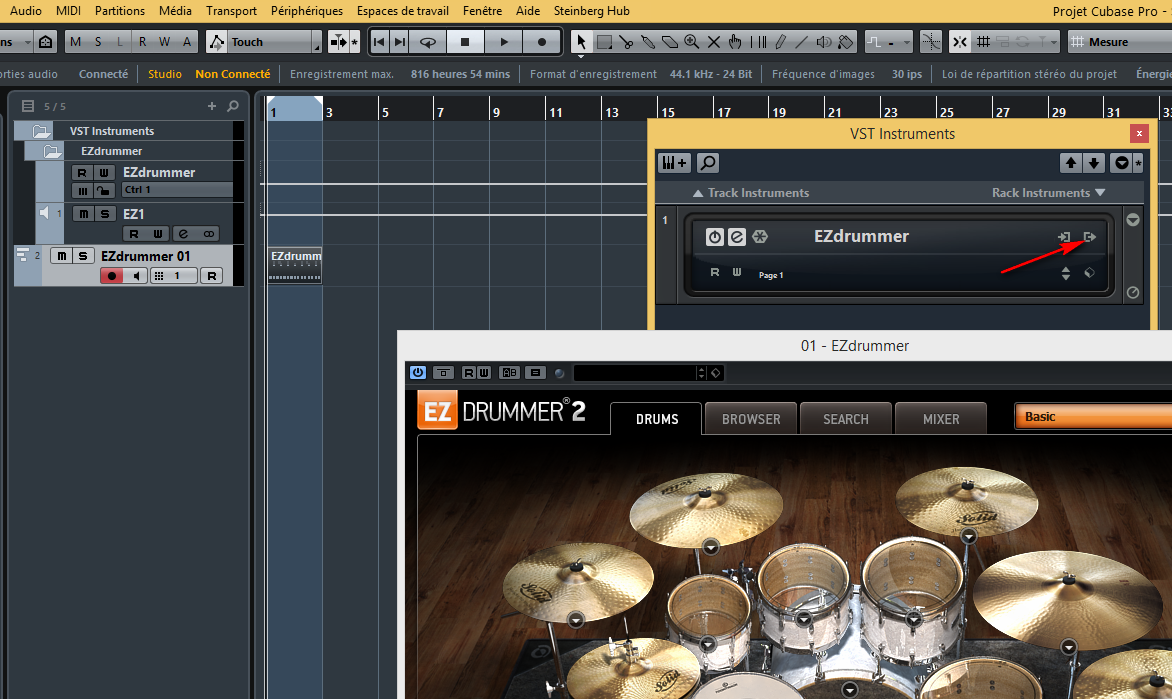The height and width of the screenshot is (699, 1172).
Task: Open track search magnifier in track list
Action: pos(233,106)
